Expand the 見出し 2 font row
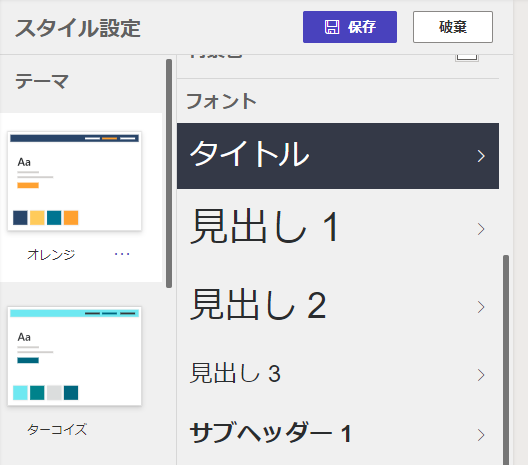The image size is (528, 465). click(338, 307)
